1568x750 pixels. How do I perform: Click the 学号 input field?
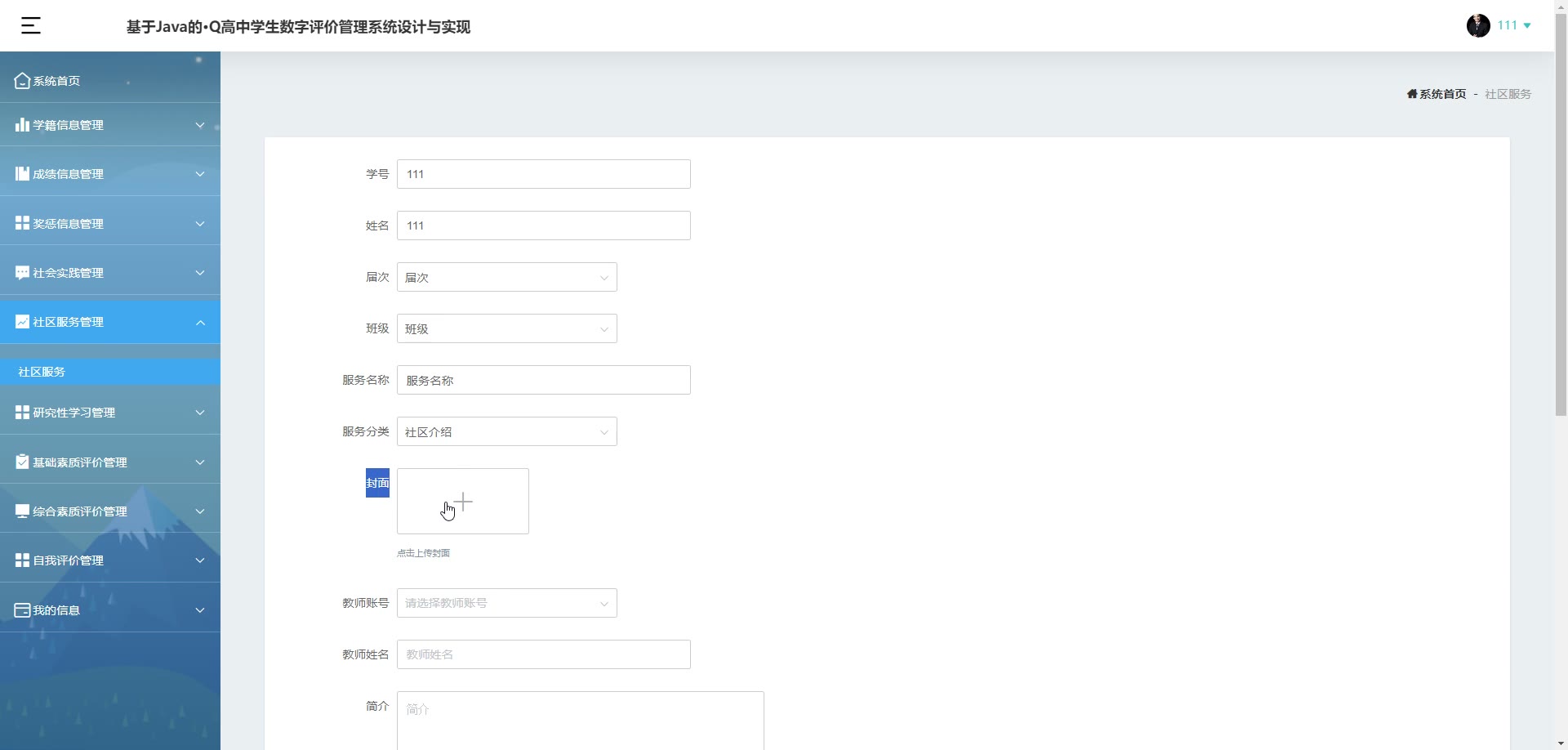click(544, 174)
